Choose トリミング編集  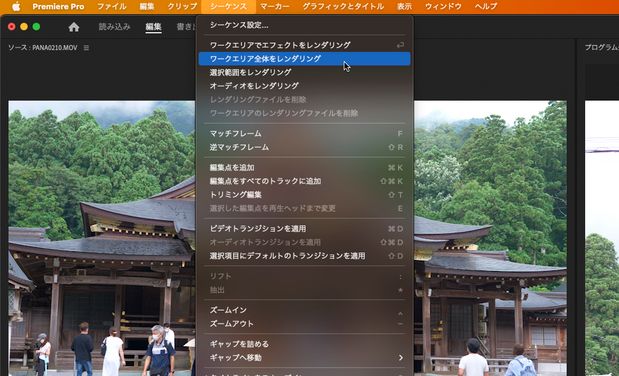click(x=304, y=195)
